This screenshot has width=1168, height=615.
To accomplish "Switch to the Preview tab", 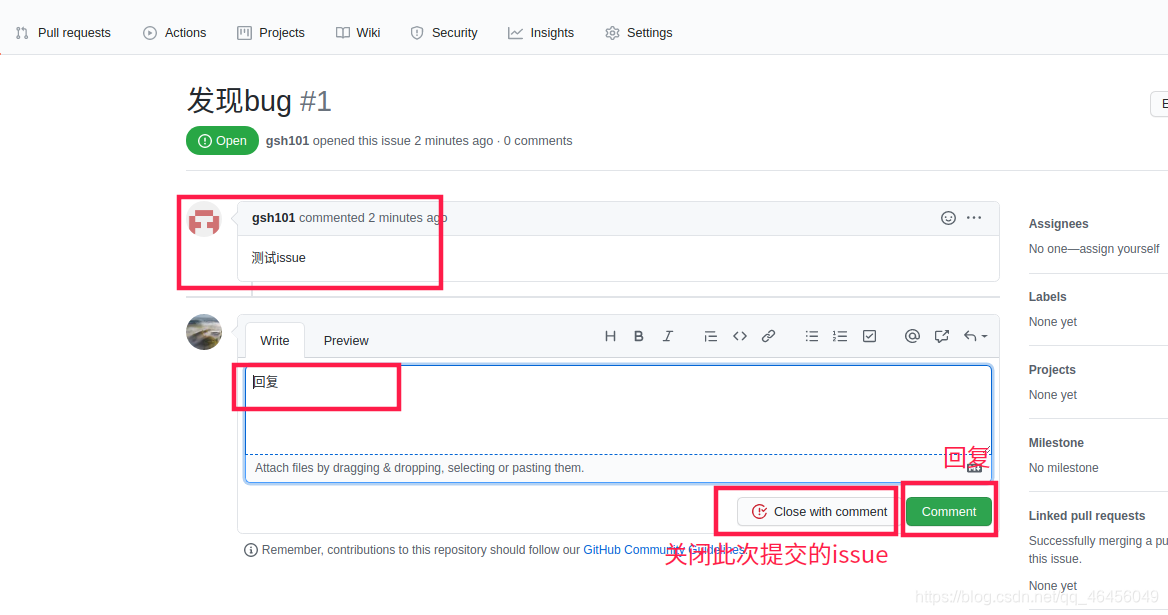I will 346,340.
